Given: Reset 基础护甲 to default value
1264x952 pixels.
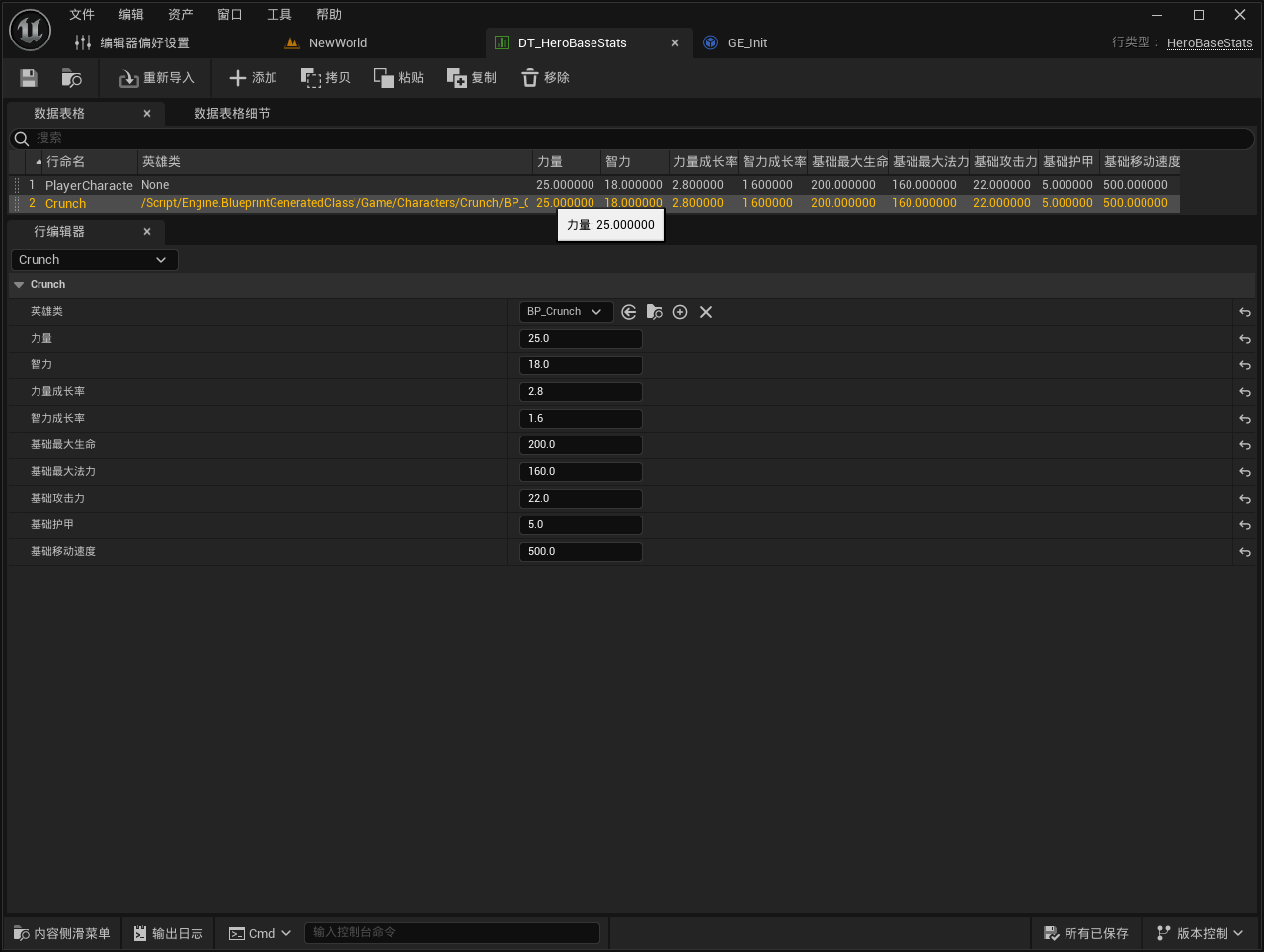Looking at the screenshot, I should pos(1245,525).
